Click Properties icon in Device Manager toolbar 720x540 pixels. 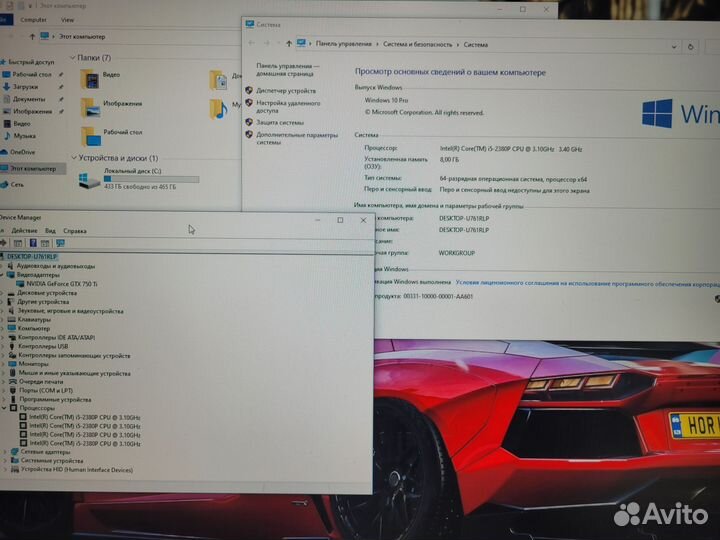(x=18, y=243)
